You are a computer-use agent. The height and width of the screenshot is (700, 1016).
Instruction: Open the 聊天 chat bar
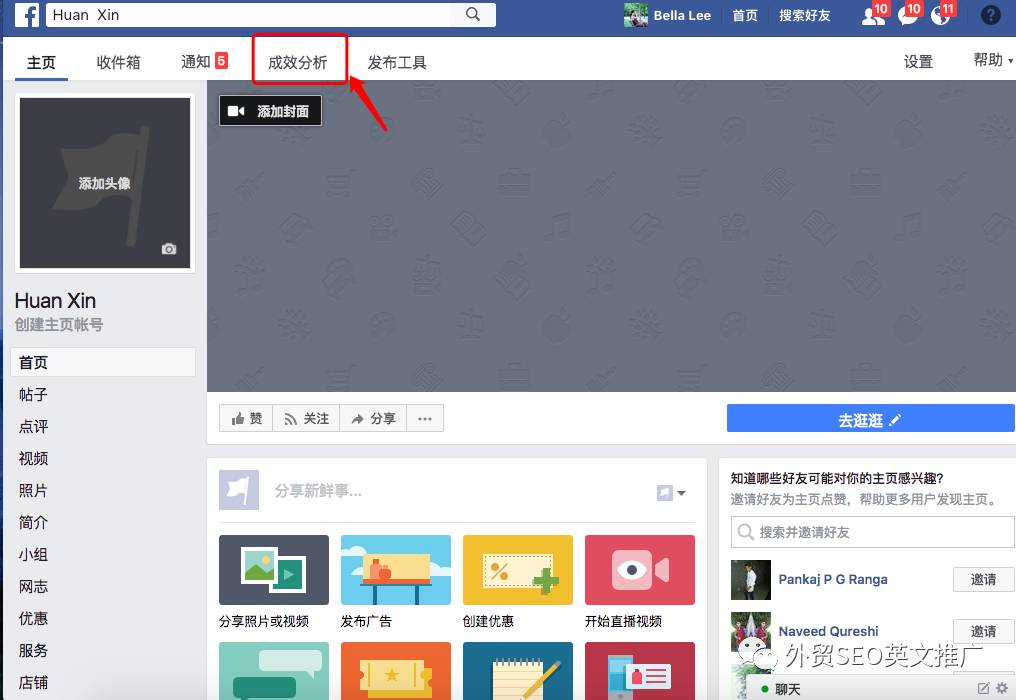[x=788, y=689]
